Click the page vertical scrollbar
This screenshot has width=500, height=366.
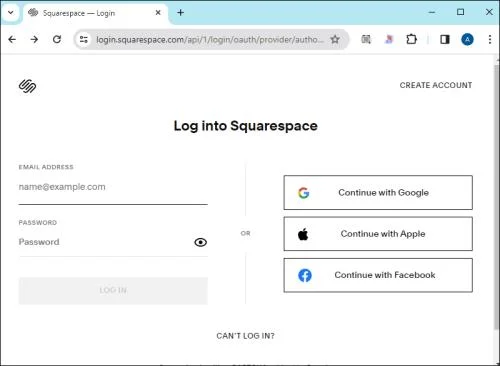pyautogui.click(x=497, y=197)
